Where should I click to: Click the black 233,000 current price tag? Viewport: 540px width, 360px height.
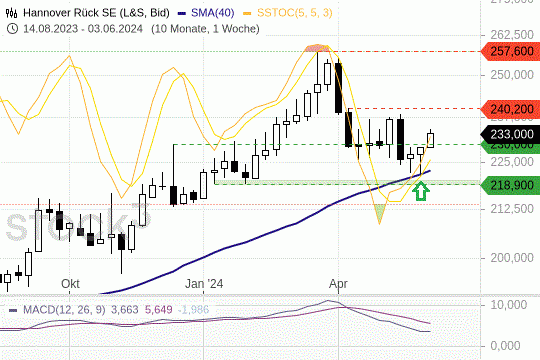[510, 134]
